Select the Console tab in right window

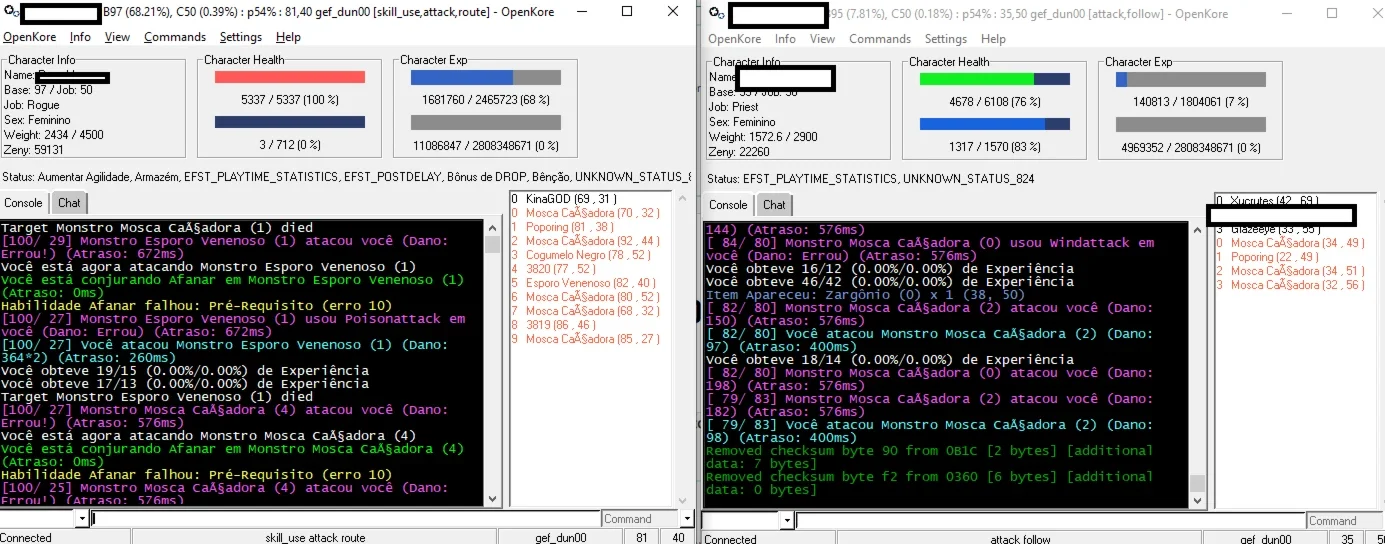(x=728, y=205)
